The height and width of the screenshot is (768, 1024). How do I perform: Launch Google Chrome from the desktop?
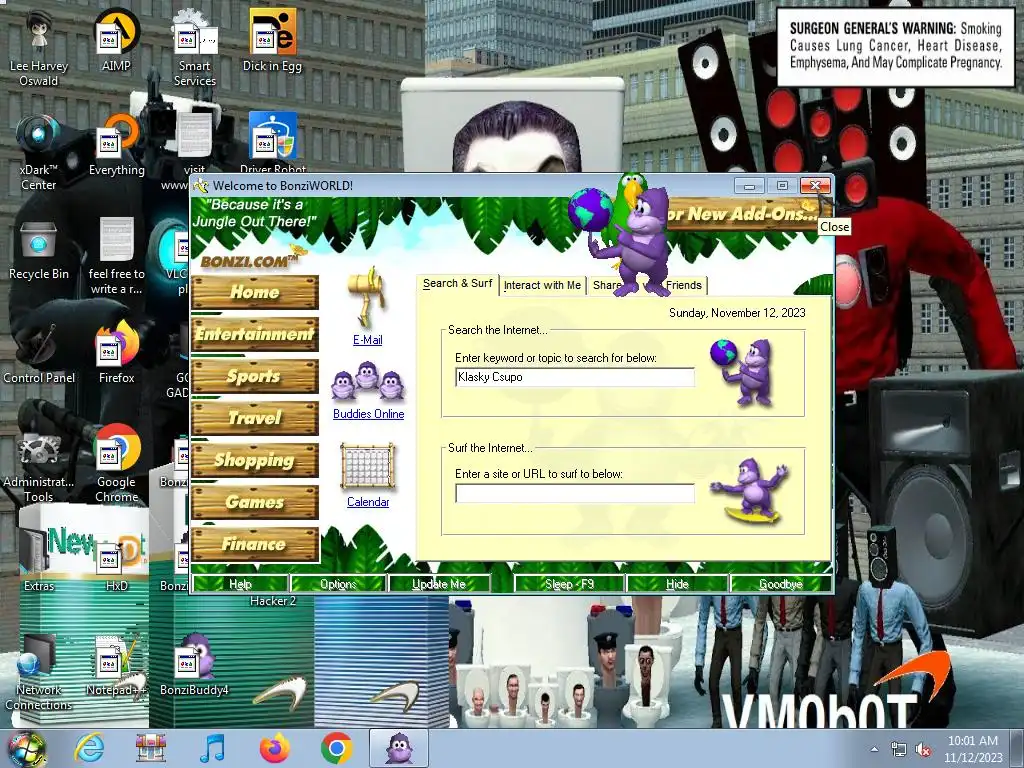click(116, 464)
